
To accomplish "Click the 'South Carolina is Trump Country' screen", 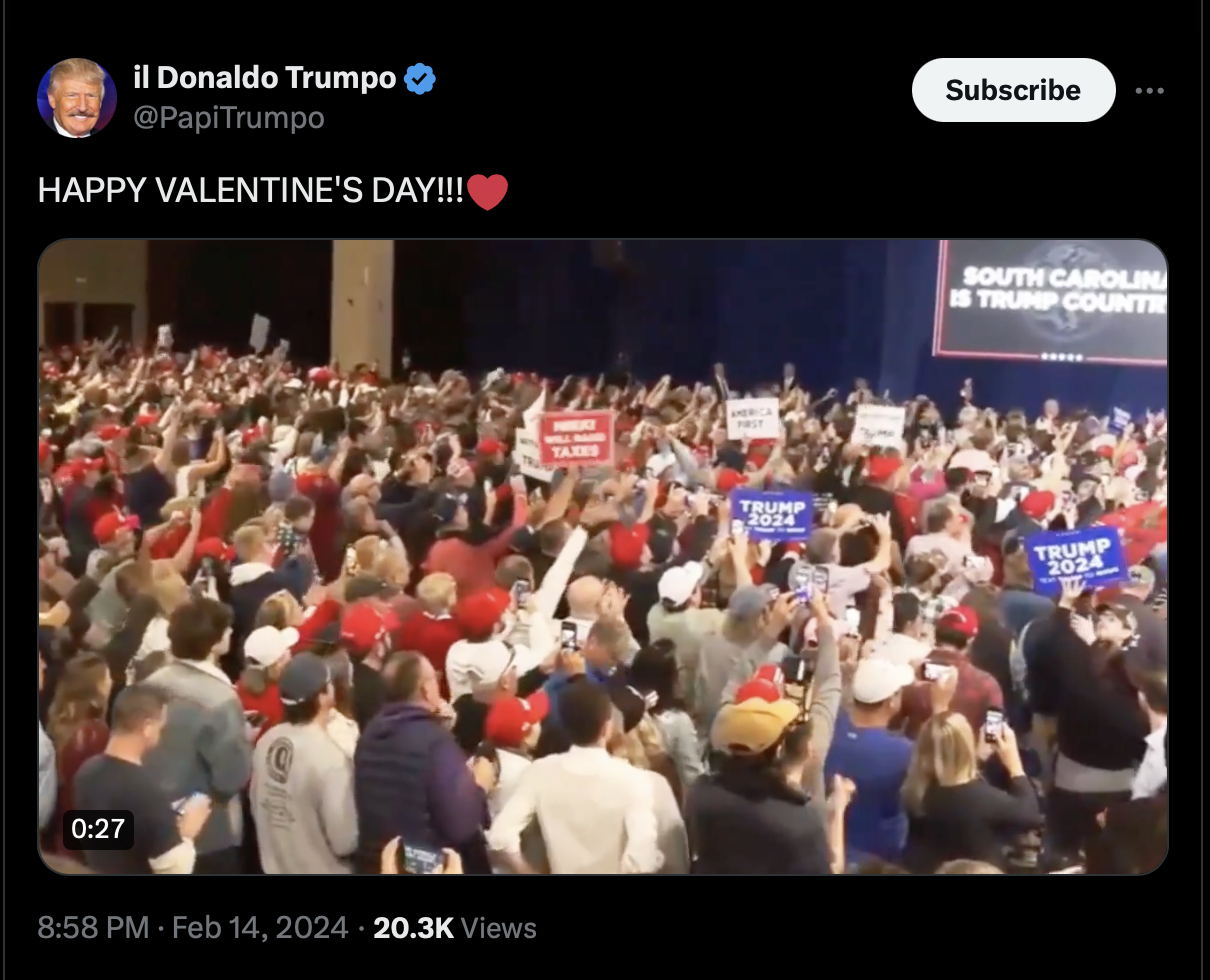I will (1051, 301).
